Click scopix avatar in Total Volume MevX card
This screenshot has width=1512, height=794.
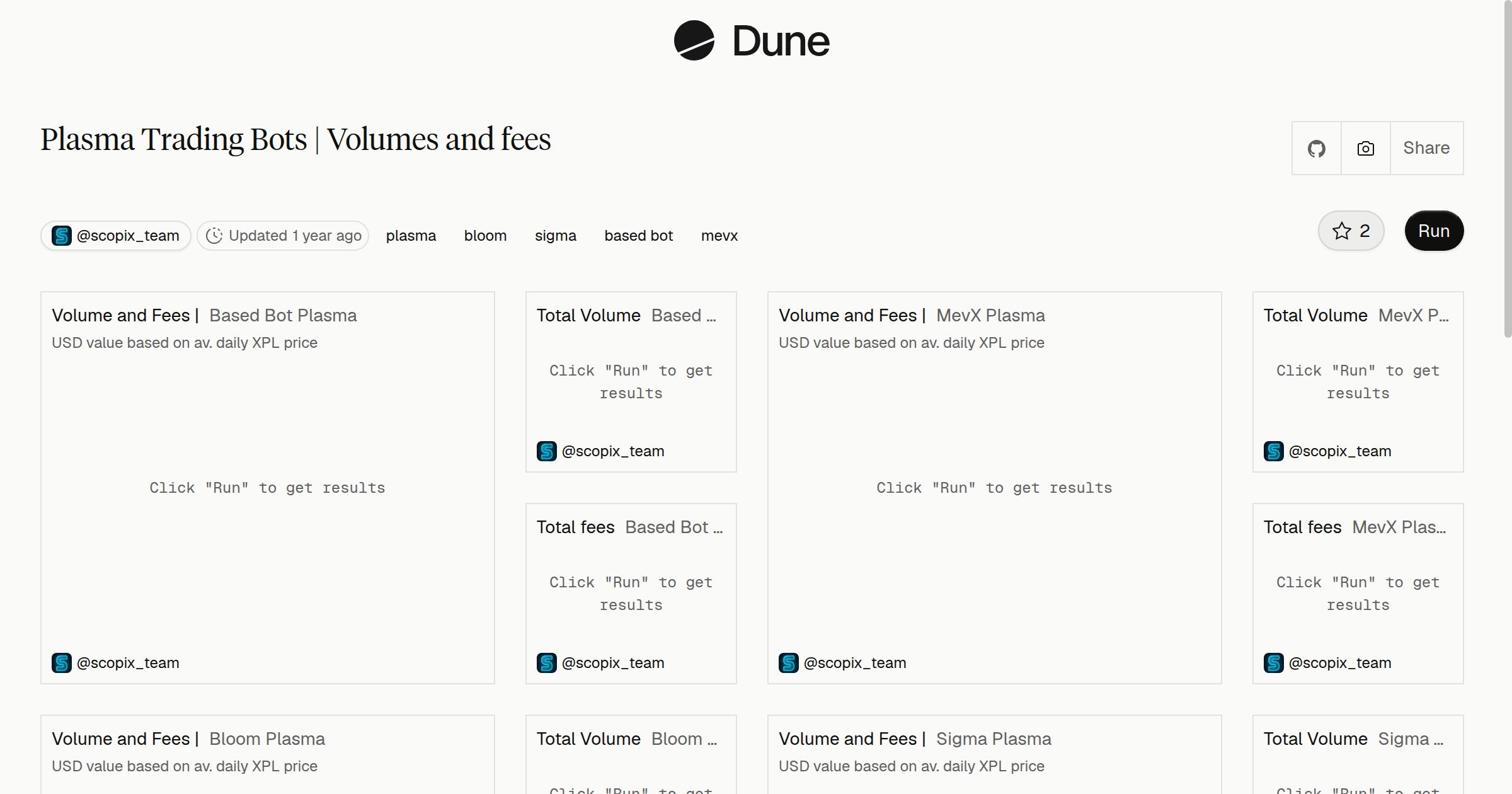[1274, 451]
